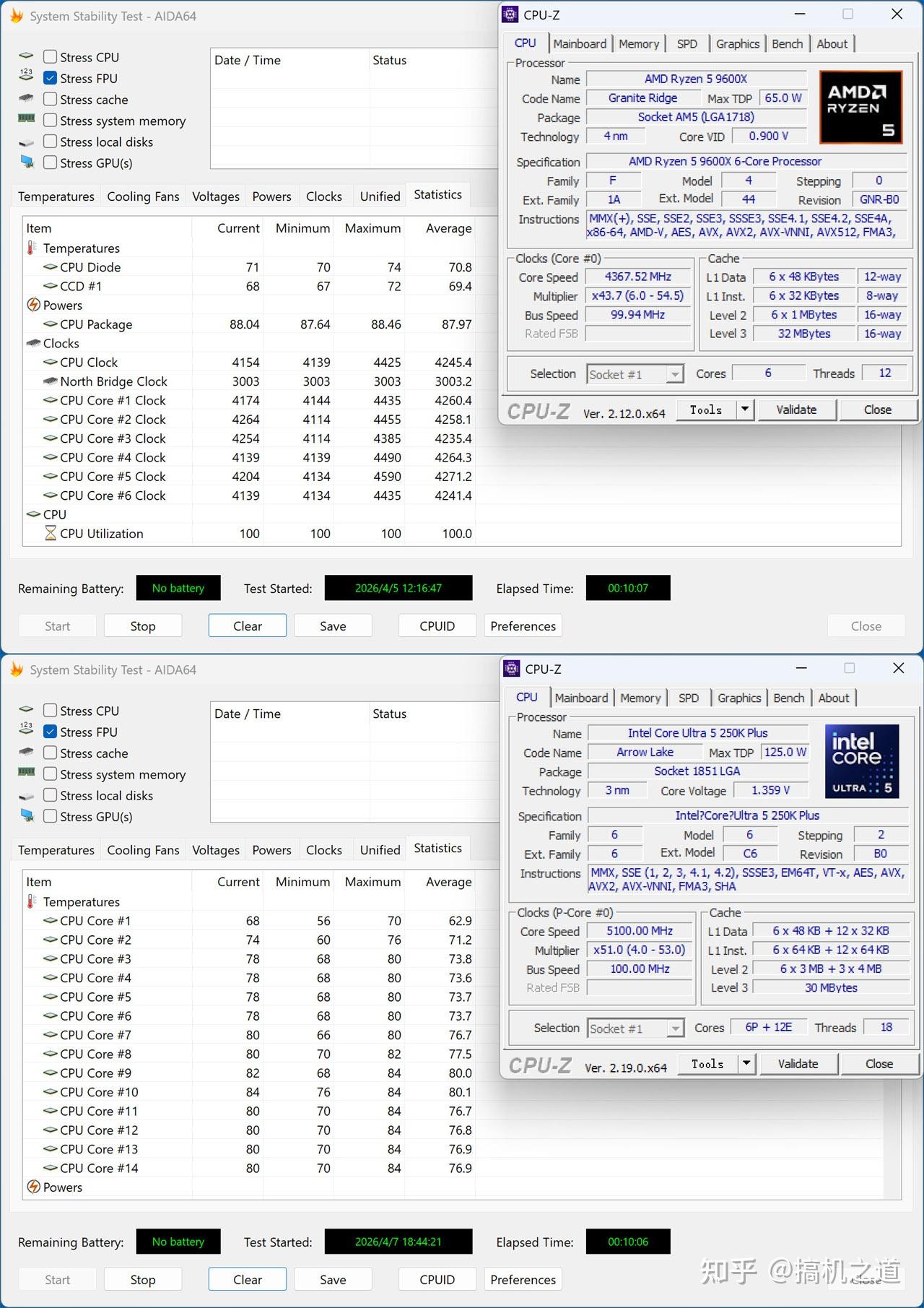Switch to Temperatures tab in top AIDA64 window

point(56,196)
